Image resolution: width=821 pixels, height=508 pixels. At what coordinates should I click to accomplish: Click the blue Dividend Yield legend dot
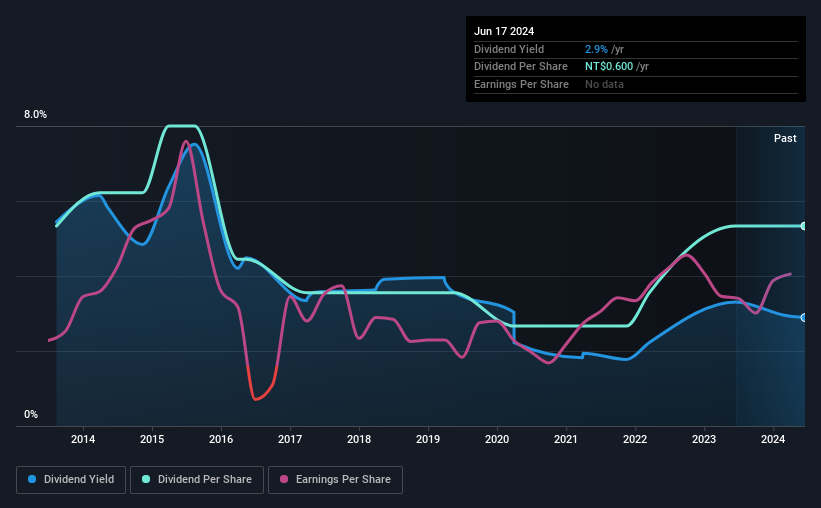pos(32,479)
